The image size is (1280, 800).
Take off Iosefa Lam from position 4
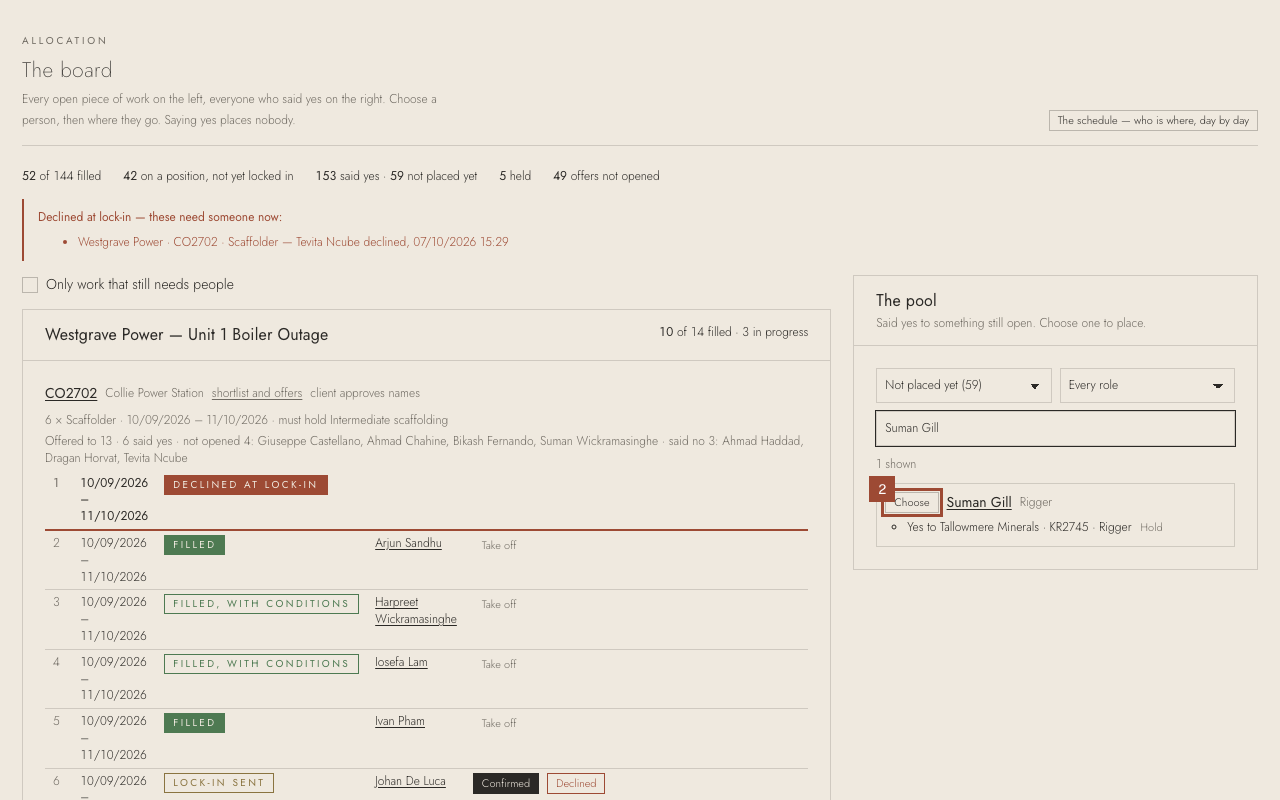[x=499, y=664]
